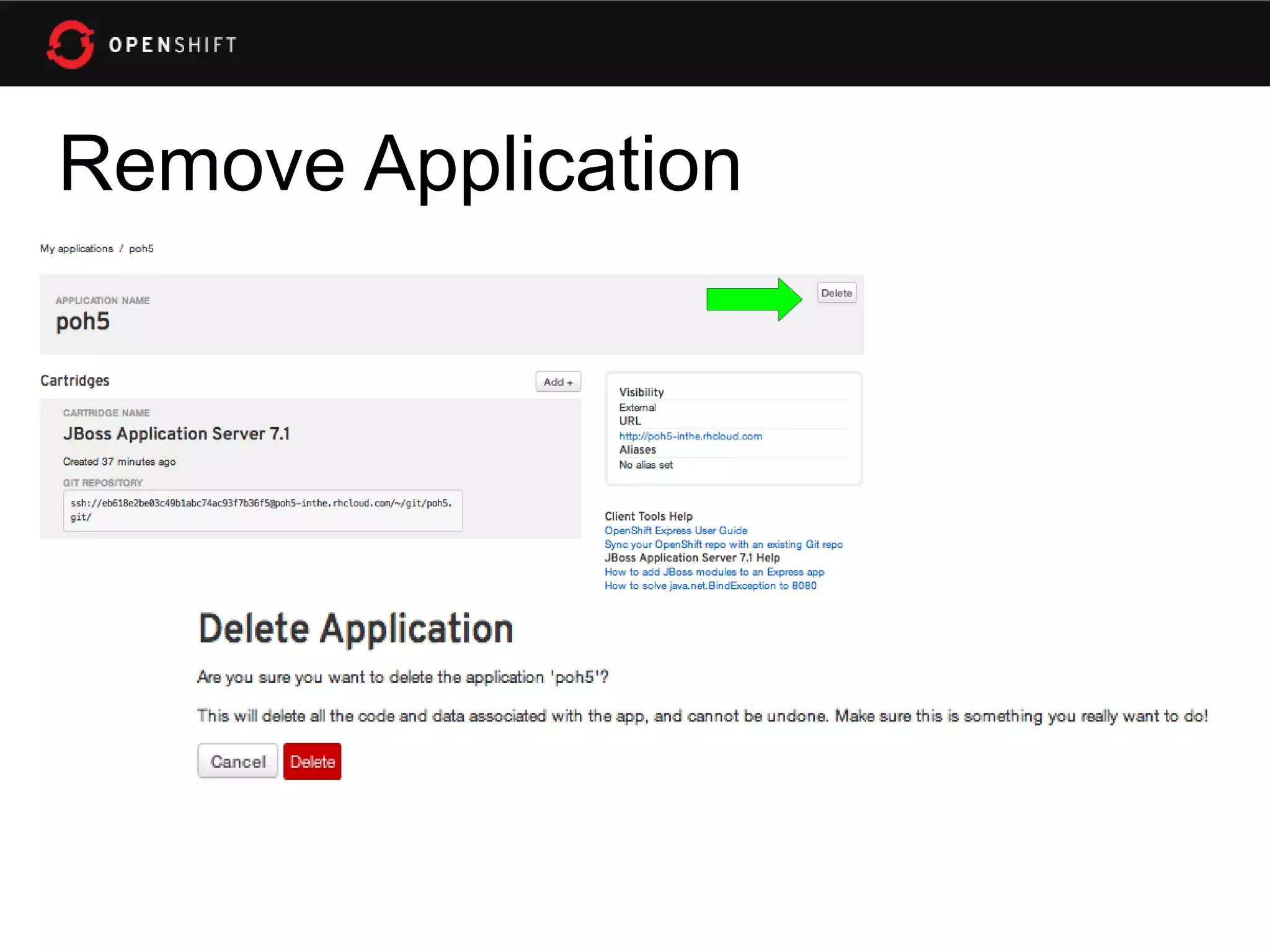Click the URL label in info box

630,421
